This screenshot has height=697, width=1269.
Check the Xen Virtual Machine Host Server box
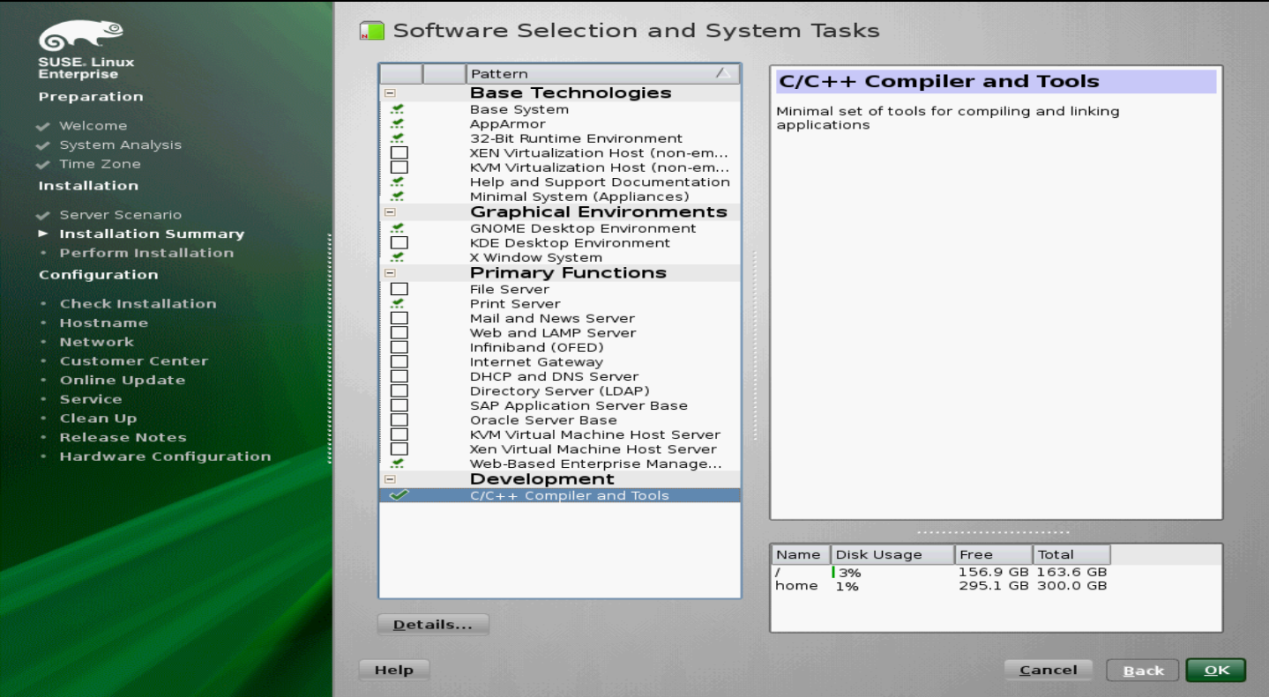pyautogui.click(x=399, y=449)
